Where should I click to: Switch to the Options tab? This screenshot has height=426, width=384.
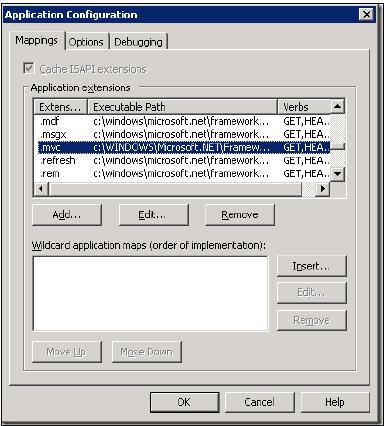point(86,42)
